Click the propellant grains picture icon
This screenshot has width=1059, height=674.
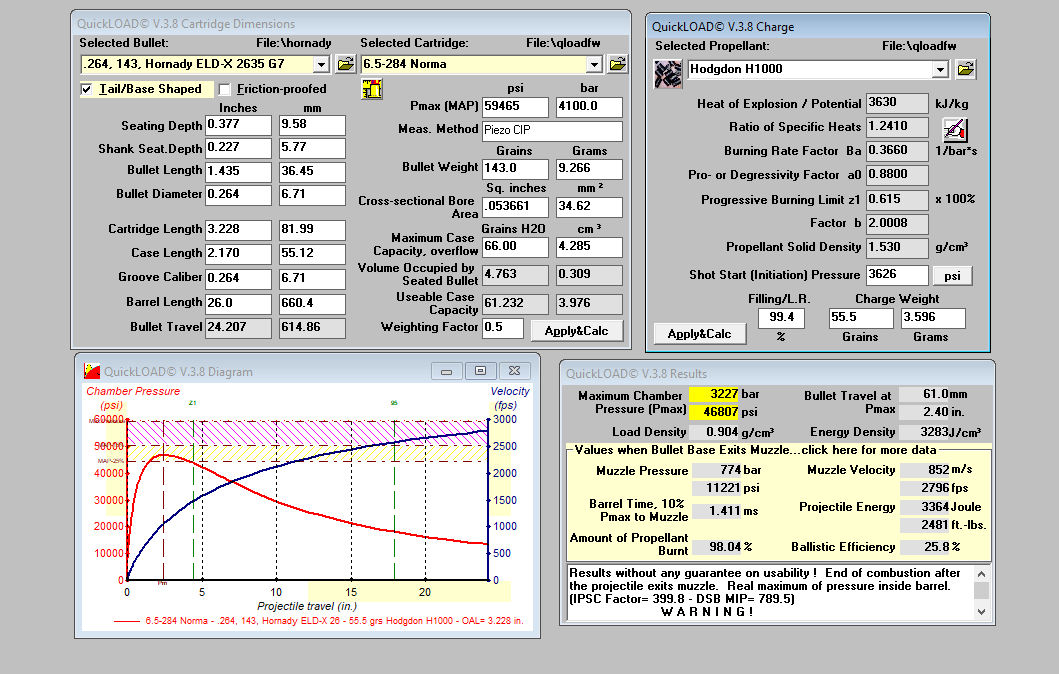[x=668, y=73]
